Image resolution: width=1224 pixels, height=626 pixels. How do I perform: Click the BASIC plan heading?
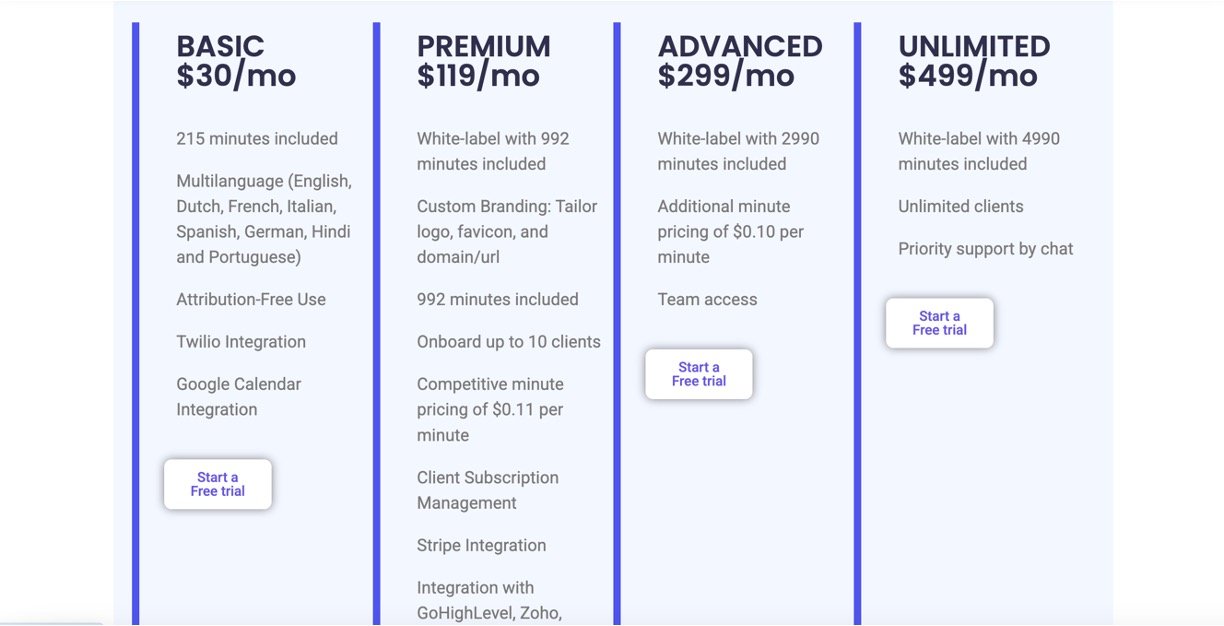220,46
